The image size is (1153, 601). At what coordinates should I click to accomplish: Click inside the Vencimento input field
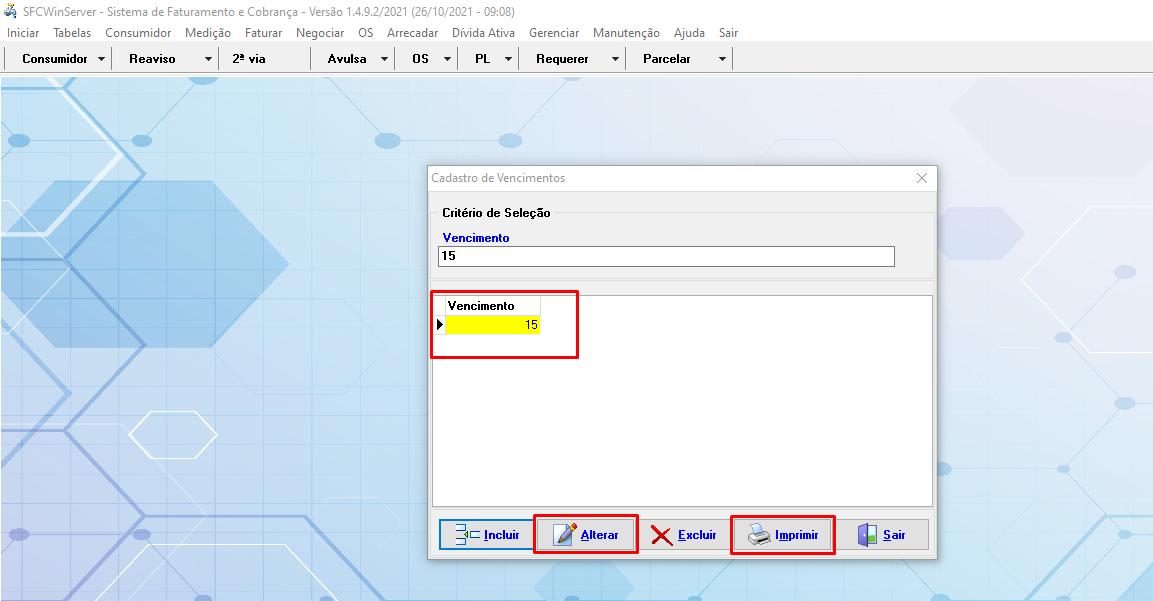click(666, 257)
